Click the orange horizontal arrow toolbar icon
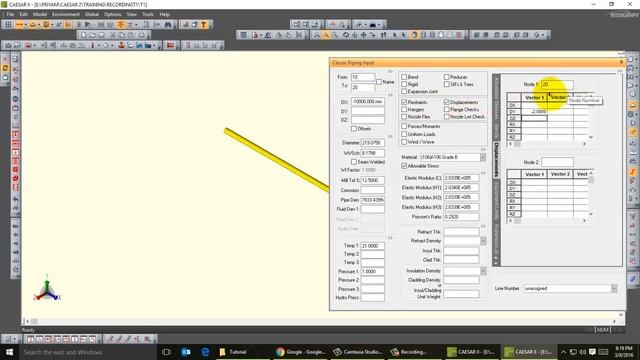The image size is (640, 360). pos(19,25)
